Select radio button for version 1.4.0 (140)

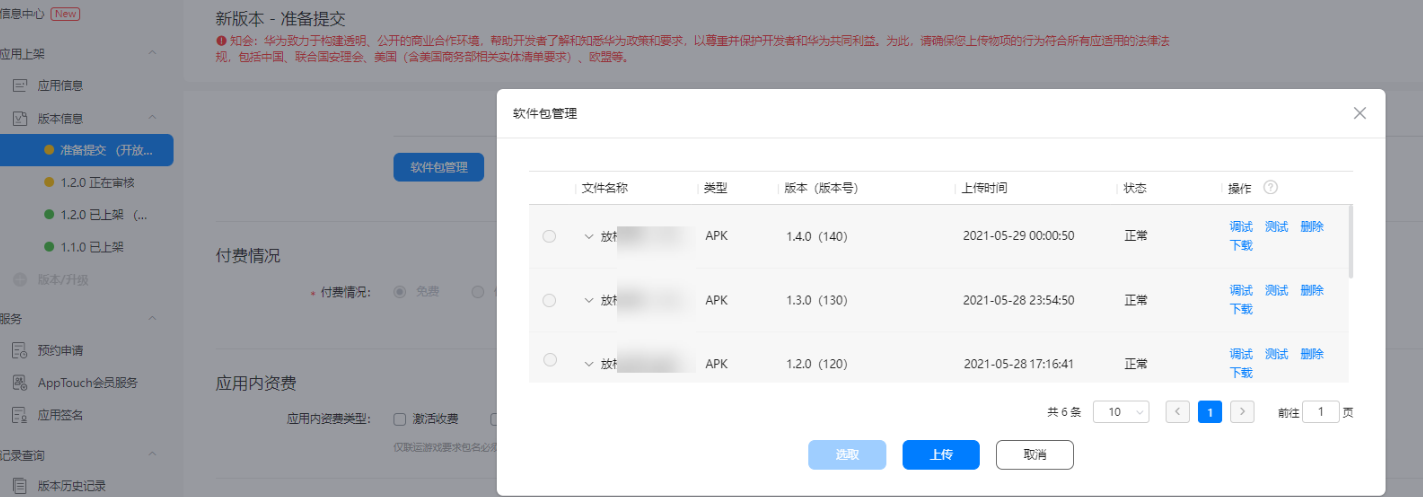[549, 236]
